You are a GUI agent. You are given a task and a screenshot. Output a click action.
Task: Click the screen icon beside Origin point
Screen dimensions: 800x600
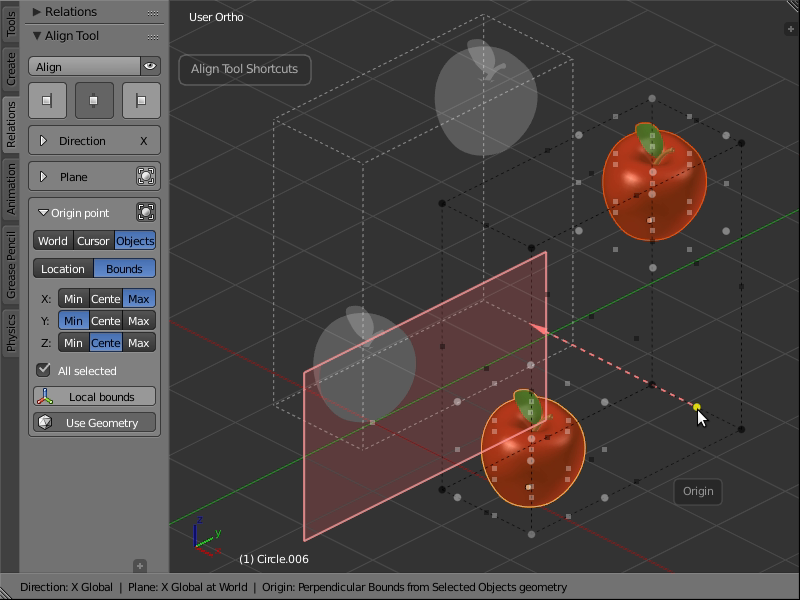[145, 212]
